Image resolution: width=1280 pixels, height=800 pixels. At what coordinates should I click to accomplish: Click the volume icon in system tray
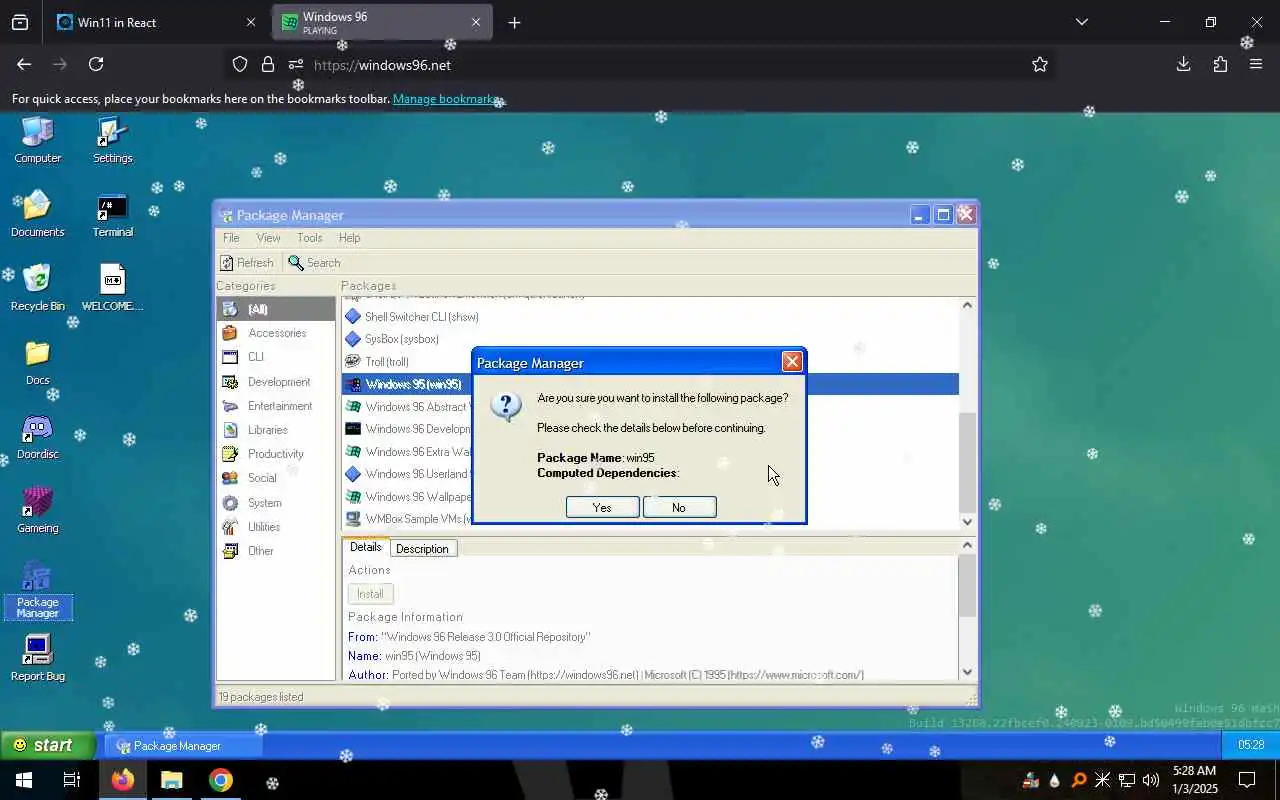click(1150, 780)
